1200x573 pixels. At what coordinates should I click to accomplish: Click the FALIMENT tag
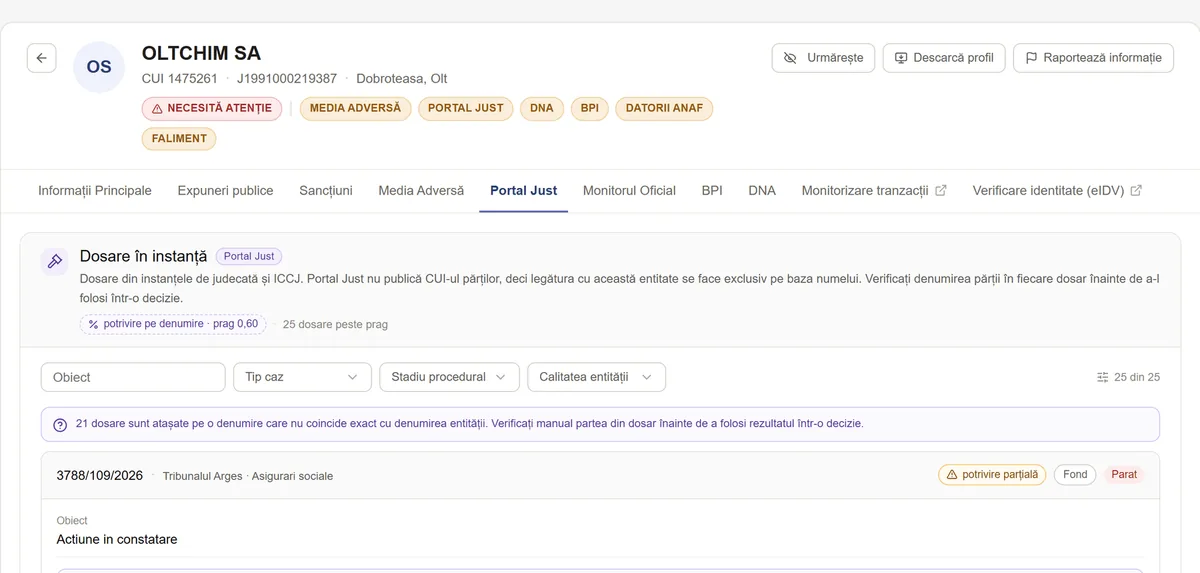pyautogui.click(x=179, y=139)
